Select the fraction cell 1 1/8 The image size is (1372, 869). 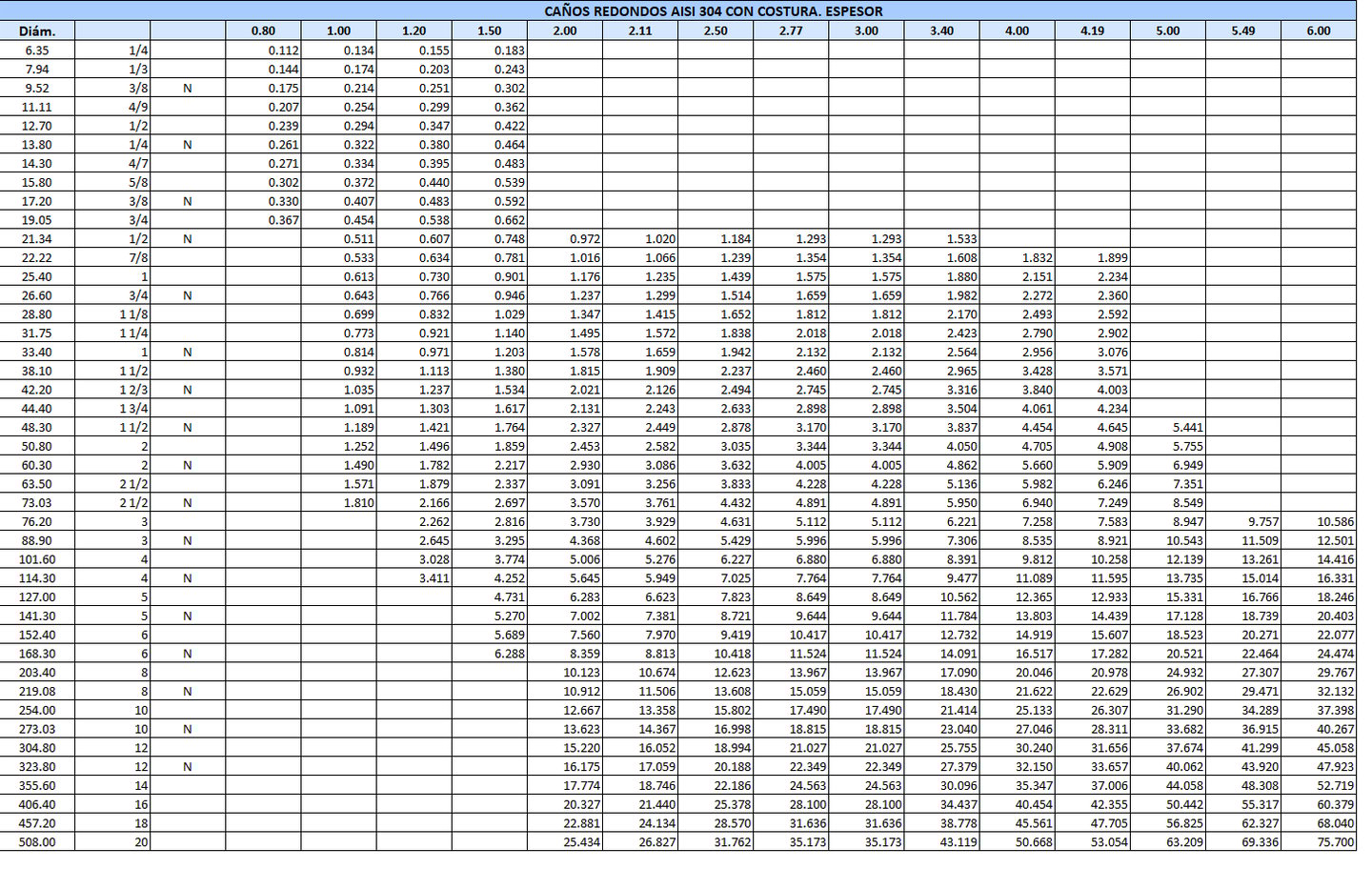(x=134, y=313)
